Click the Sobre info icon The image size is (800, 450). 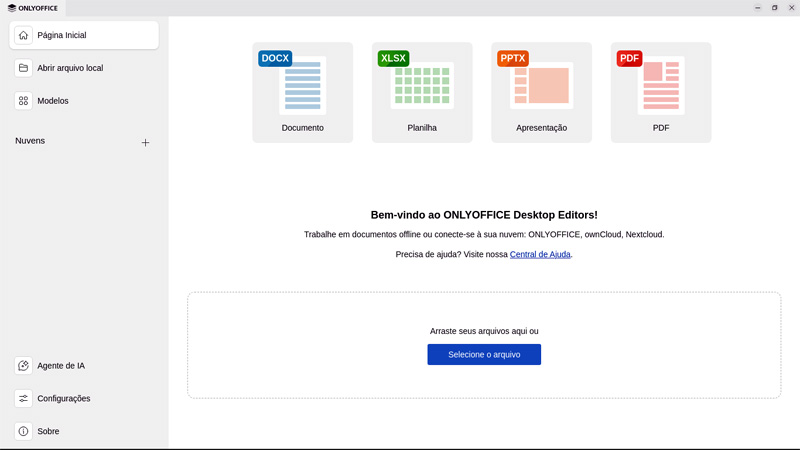(24, 431)
